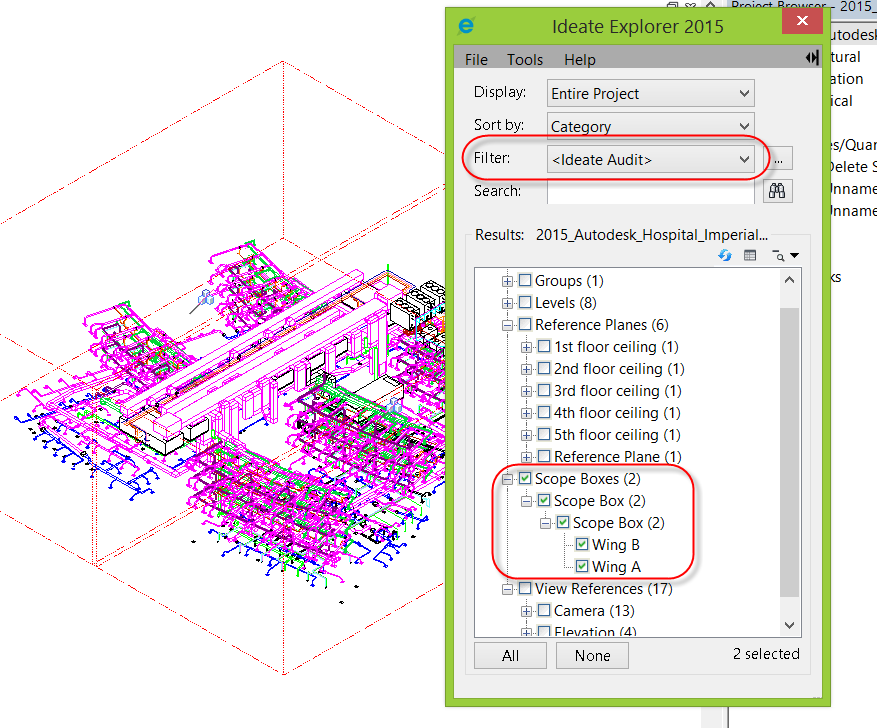
Task: Click the table view icon above results
Action: 750,256
